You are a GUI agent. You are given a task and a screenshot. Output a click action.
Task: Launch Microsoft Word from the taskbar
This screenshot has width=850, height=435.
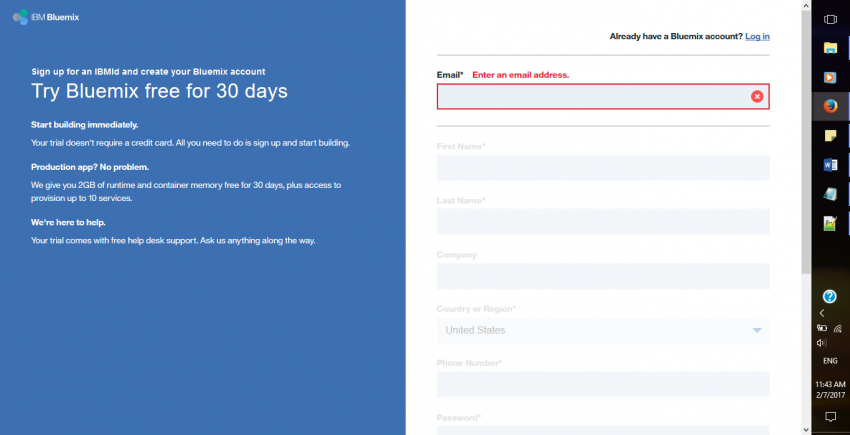[829, 164]
